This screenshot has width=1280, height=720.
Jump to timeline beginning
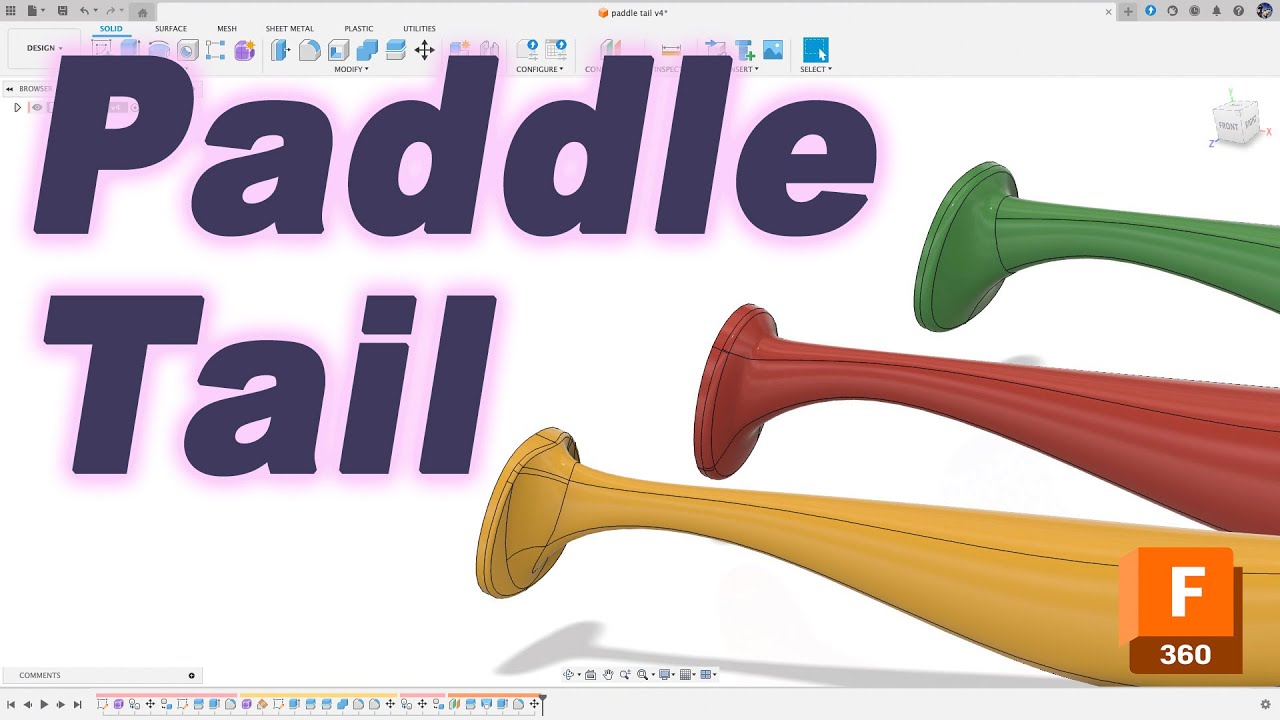(x=11, y=705)
